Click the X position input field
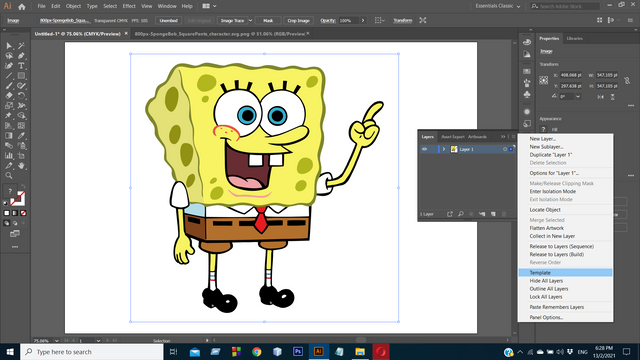Viewport: 640px width, 360px height. (571, 75)
